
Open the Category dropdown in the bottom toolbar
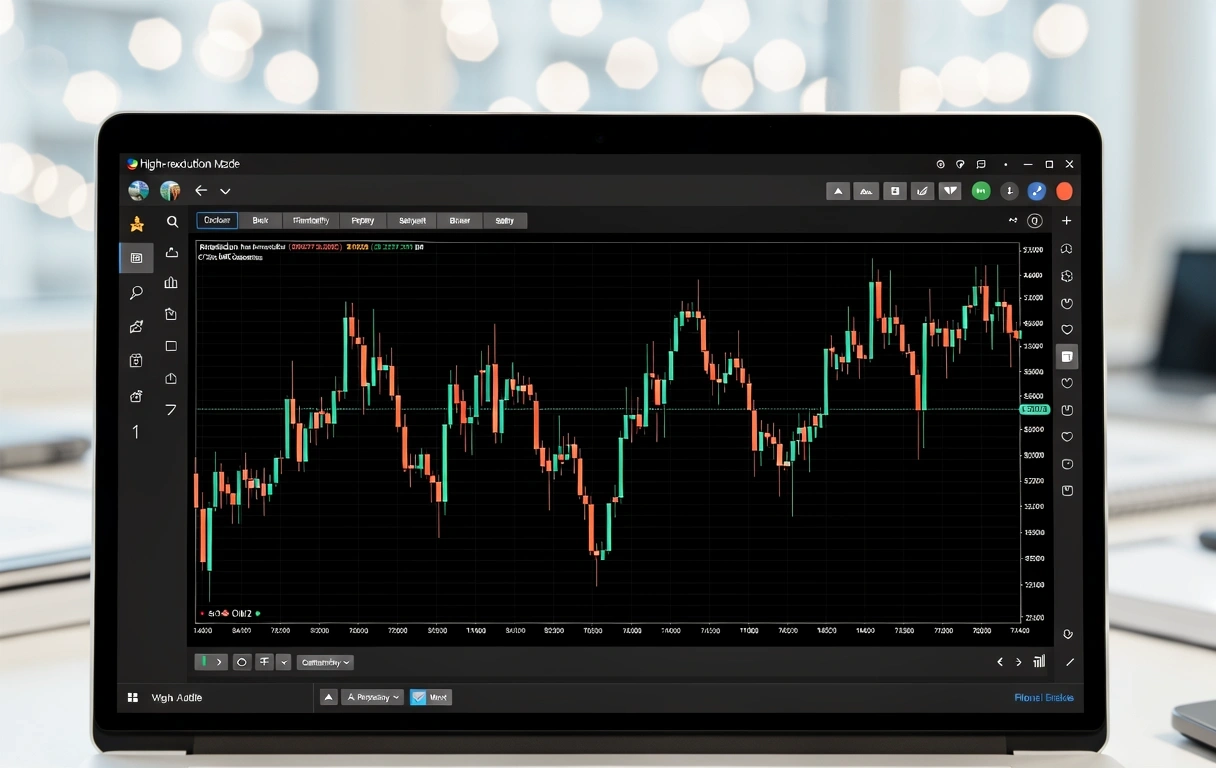tap(325, 662)
